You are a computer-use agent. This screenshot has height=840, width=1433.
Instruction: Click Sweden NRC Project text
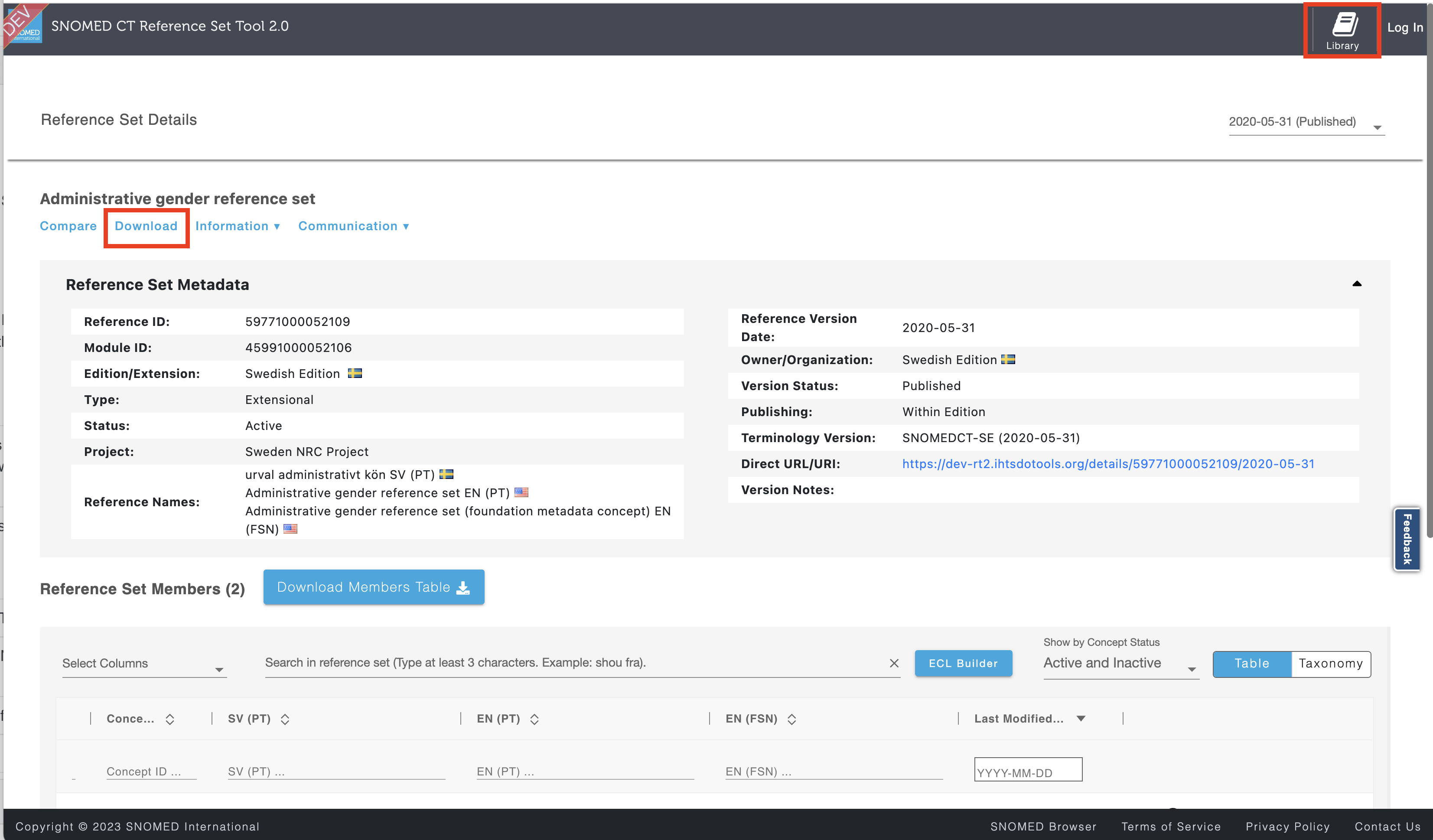point(306,452)
